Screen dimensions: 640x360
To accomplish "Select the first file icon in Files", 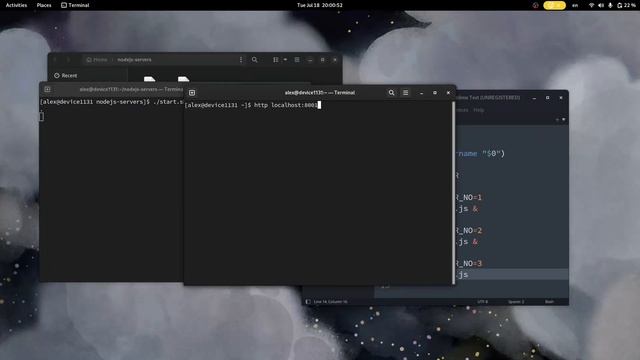I will coord(149,79).
